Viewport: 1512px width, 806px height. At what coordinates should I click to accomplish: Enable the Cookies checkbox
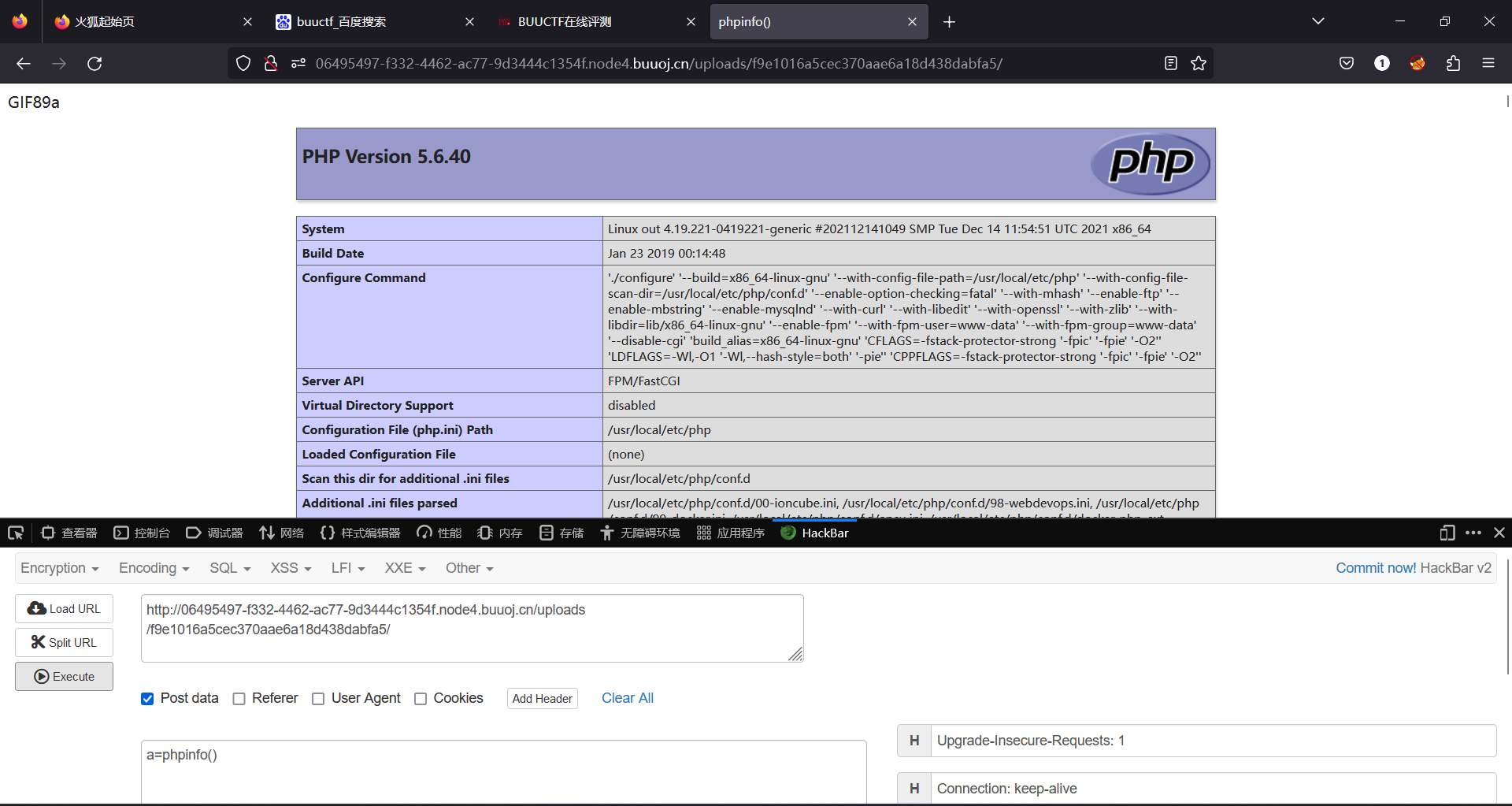421,699
